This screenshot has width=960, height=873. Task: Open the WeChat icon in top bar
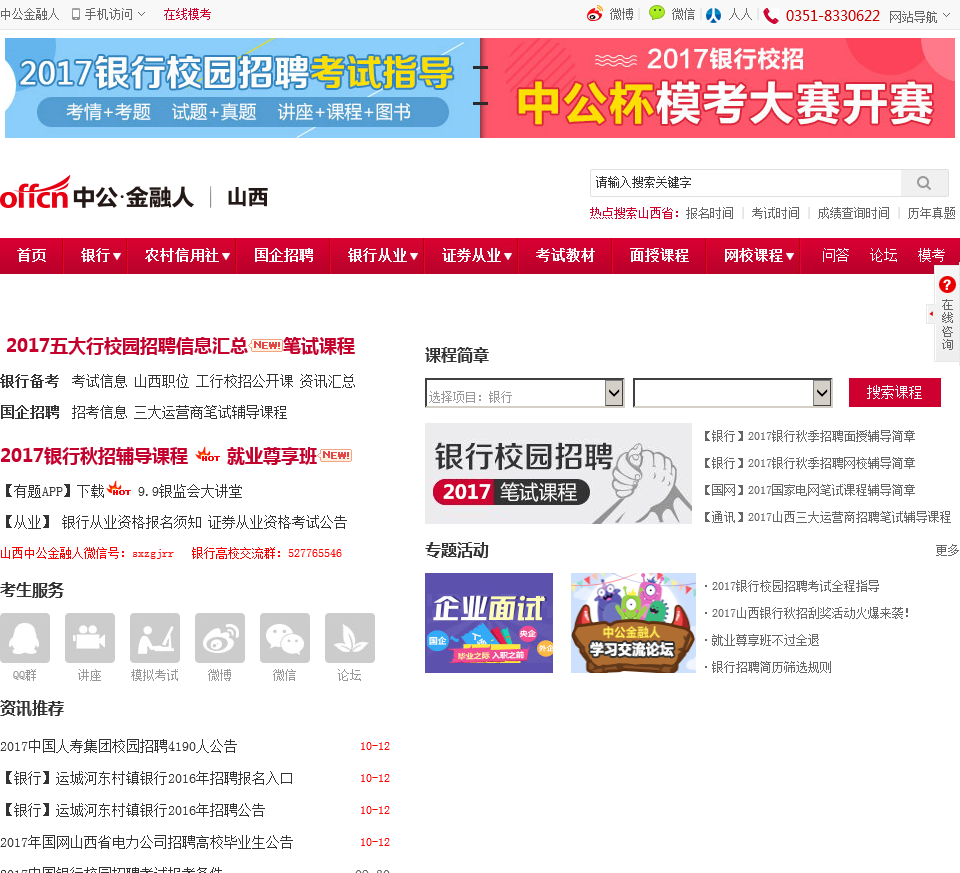click(x=657, y=13)
